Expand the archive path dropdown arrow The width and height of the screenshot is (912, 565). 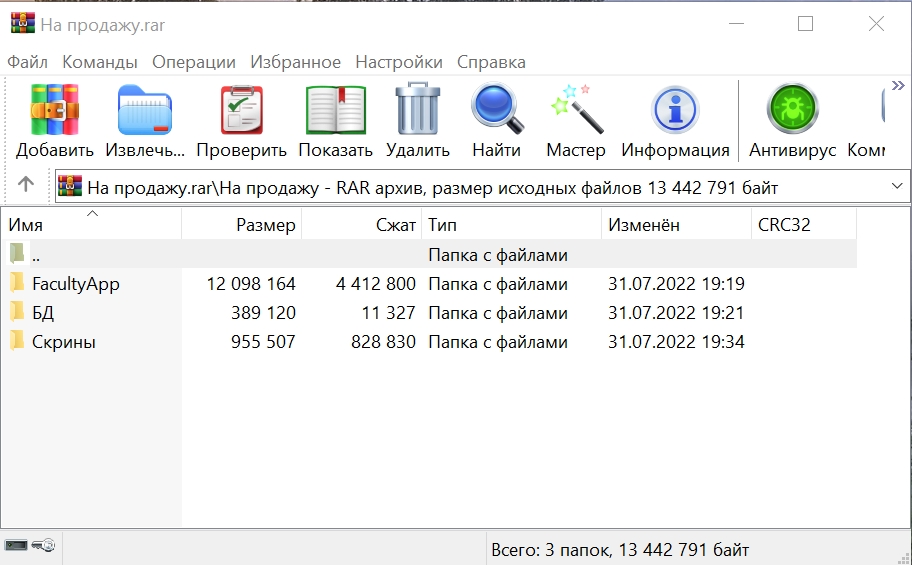coord(896,187)
